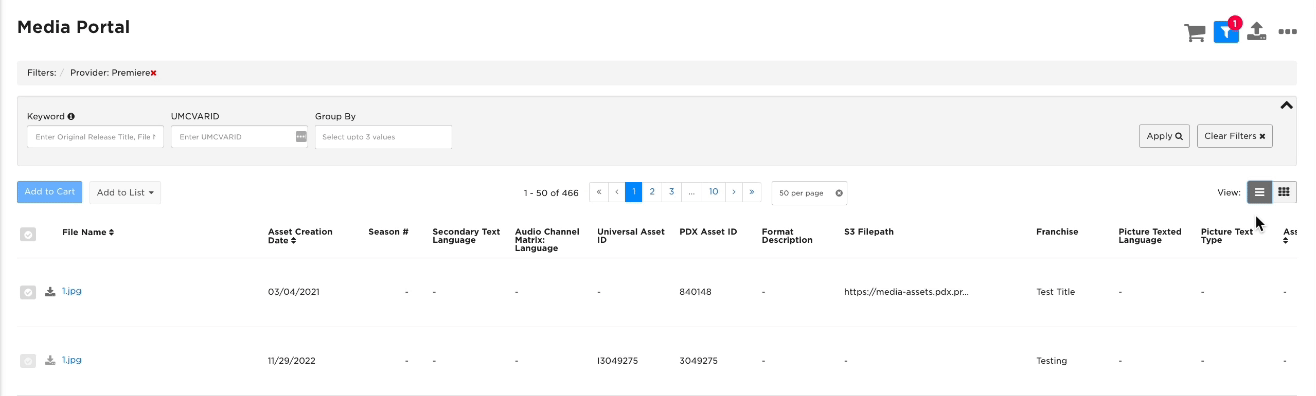Show the Keyword info tooltip icon

pos(71,116)
